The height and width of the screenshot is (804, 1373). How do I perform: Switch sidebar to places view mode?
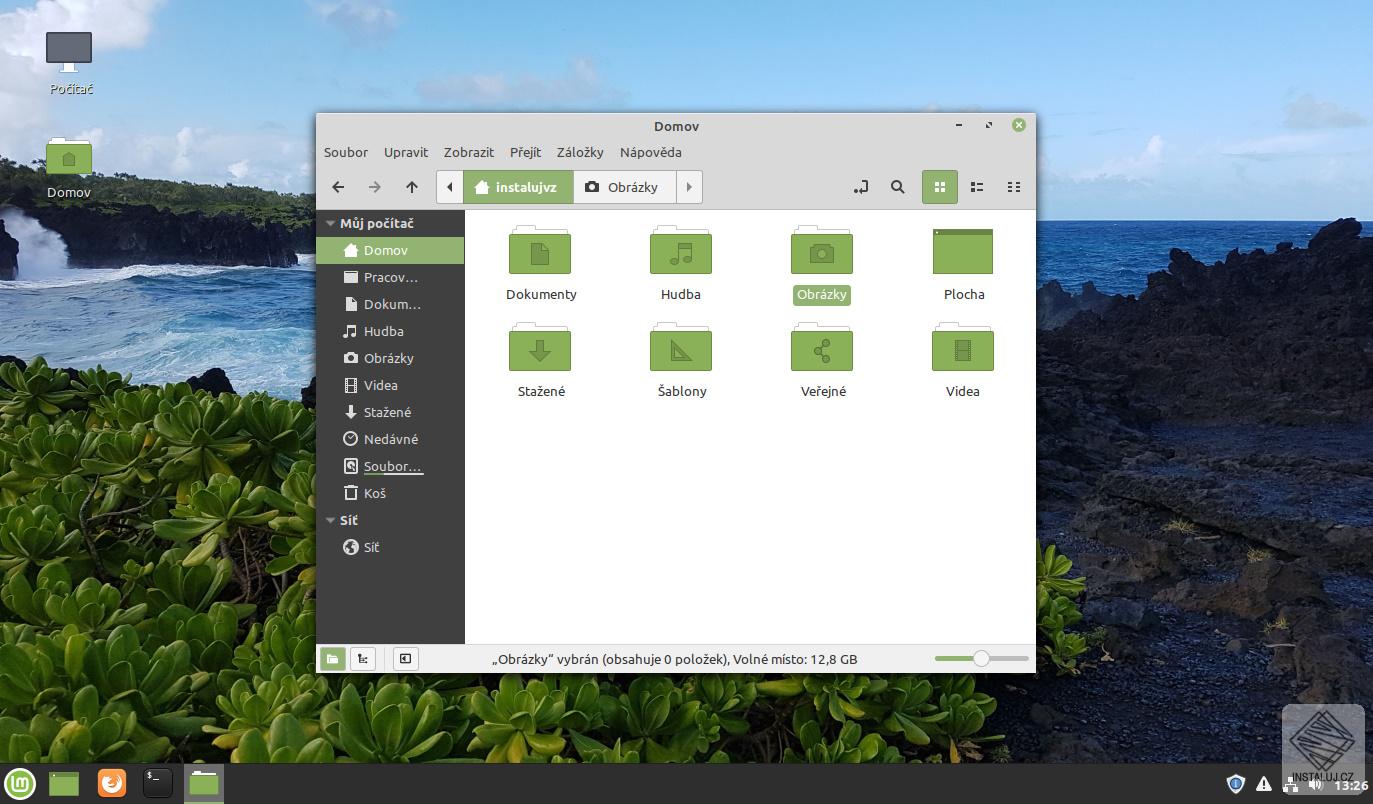point(333,659)
